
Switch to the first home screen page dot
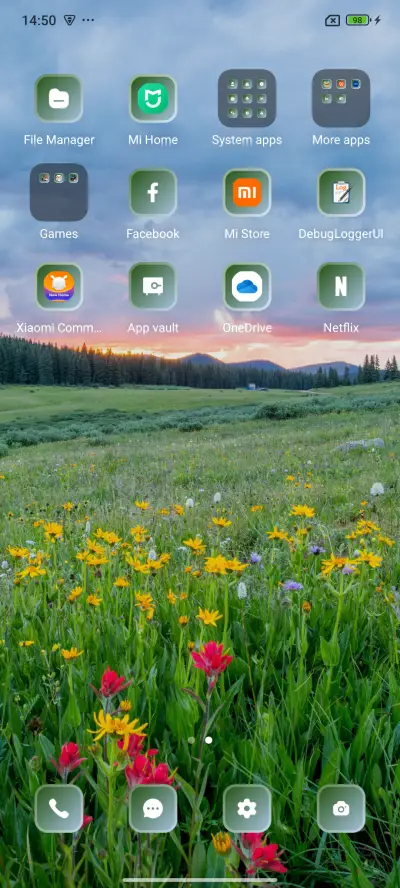(192, 740)
